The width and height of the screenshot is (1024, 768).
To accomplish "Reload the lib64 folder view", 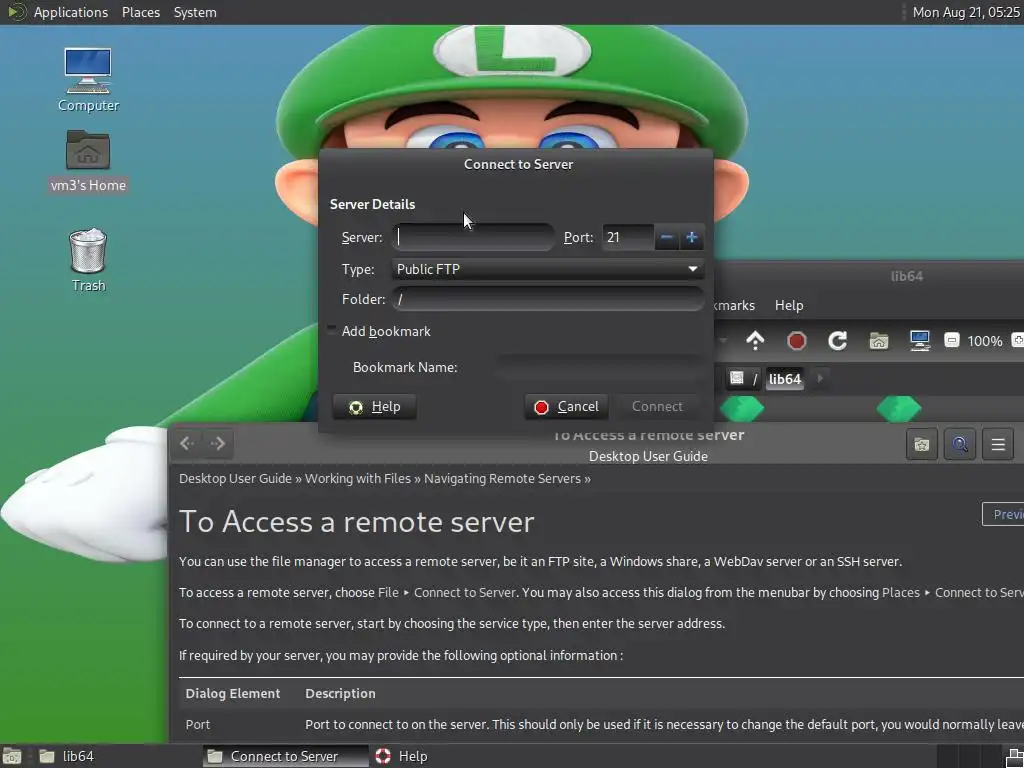I will pyautogui.click(x=837, y=340).
